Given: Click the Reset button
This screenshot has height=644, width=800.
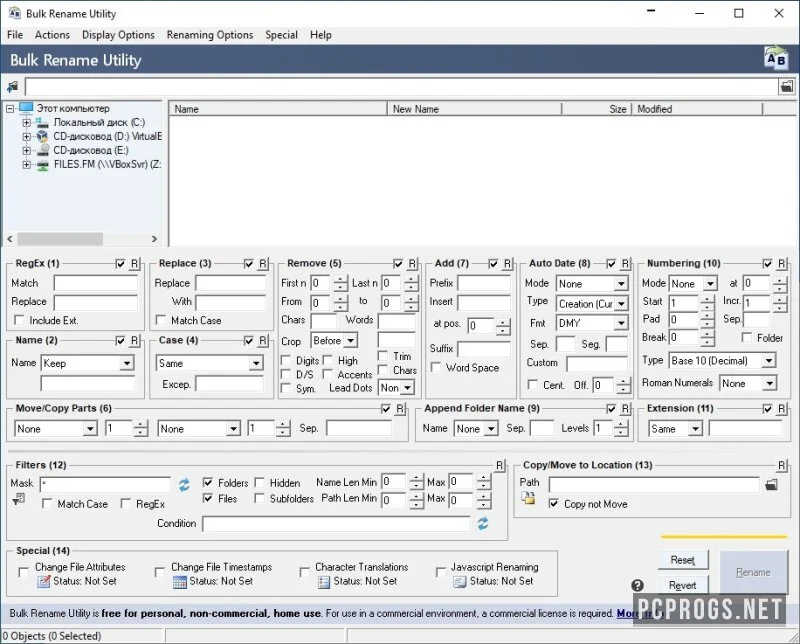Looking at the screenshot, I should [x=683, y=560].
